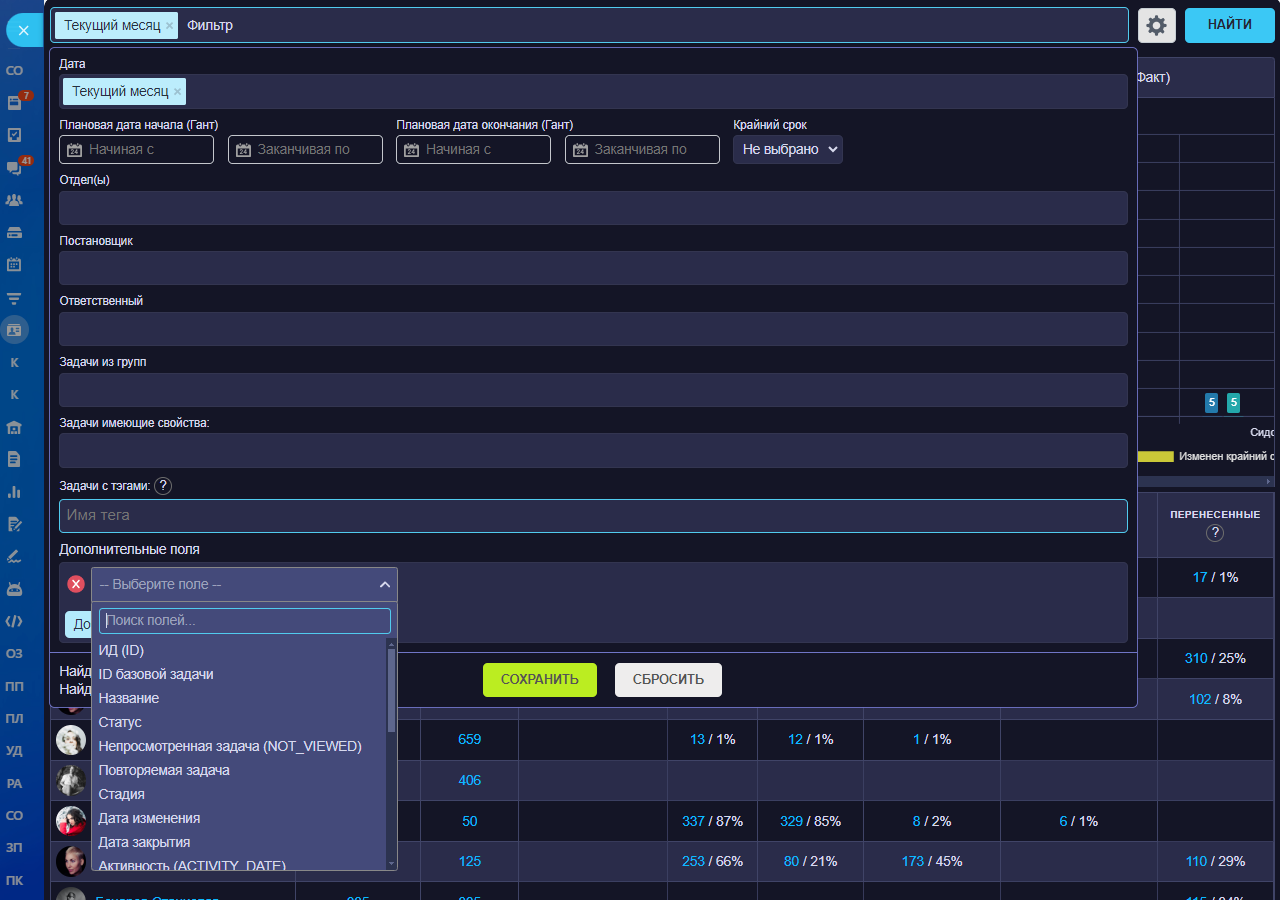Open the sidebar people group icon
Image resolution: width=1280 pixels, height=900 pixels.
click(x=15, y=200)
